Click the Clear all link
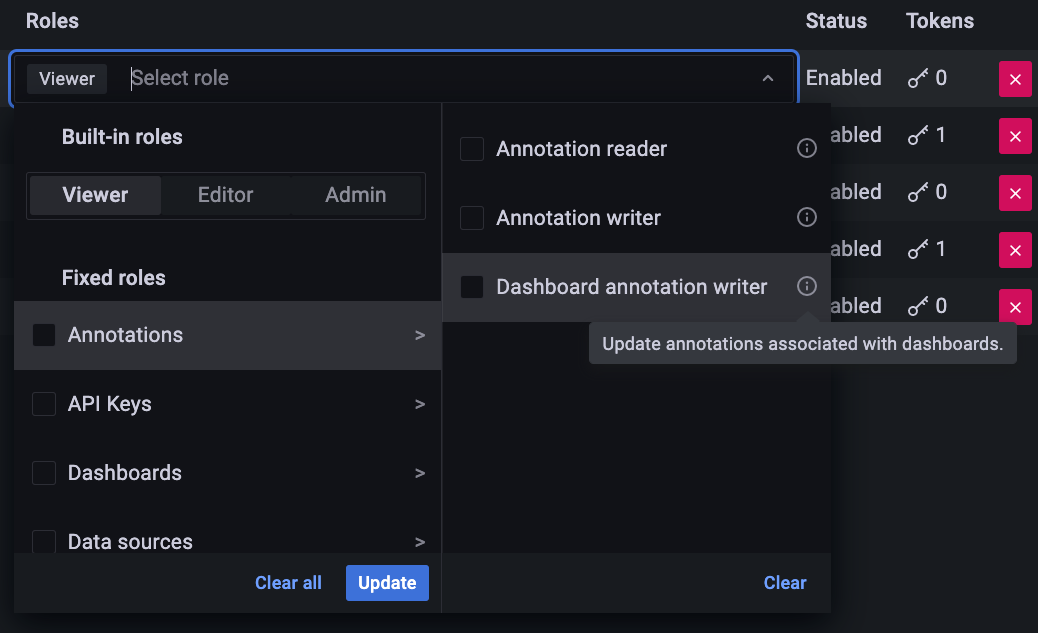The image size is (1038, 633). tap(288, 582)
